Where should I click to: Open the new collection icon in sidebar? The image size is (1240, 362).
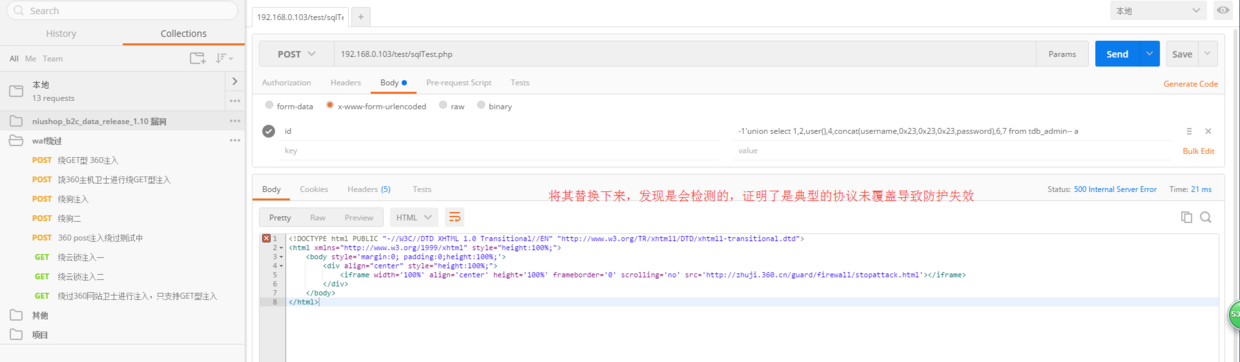pos(198,58)
